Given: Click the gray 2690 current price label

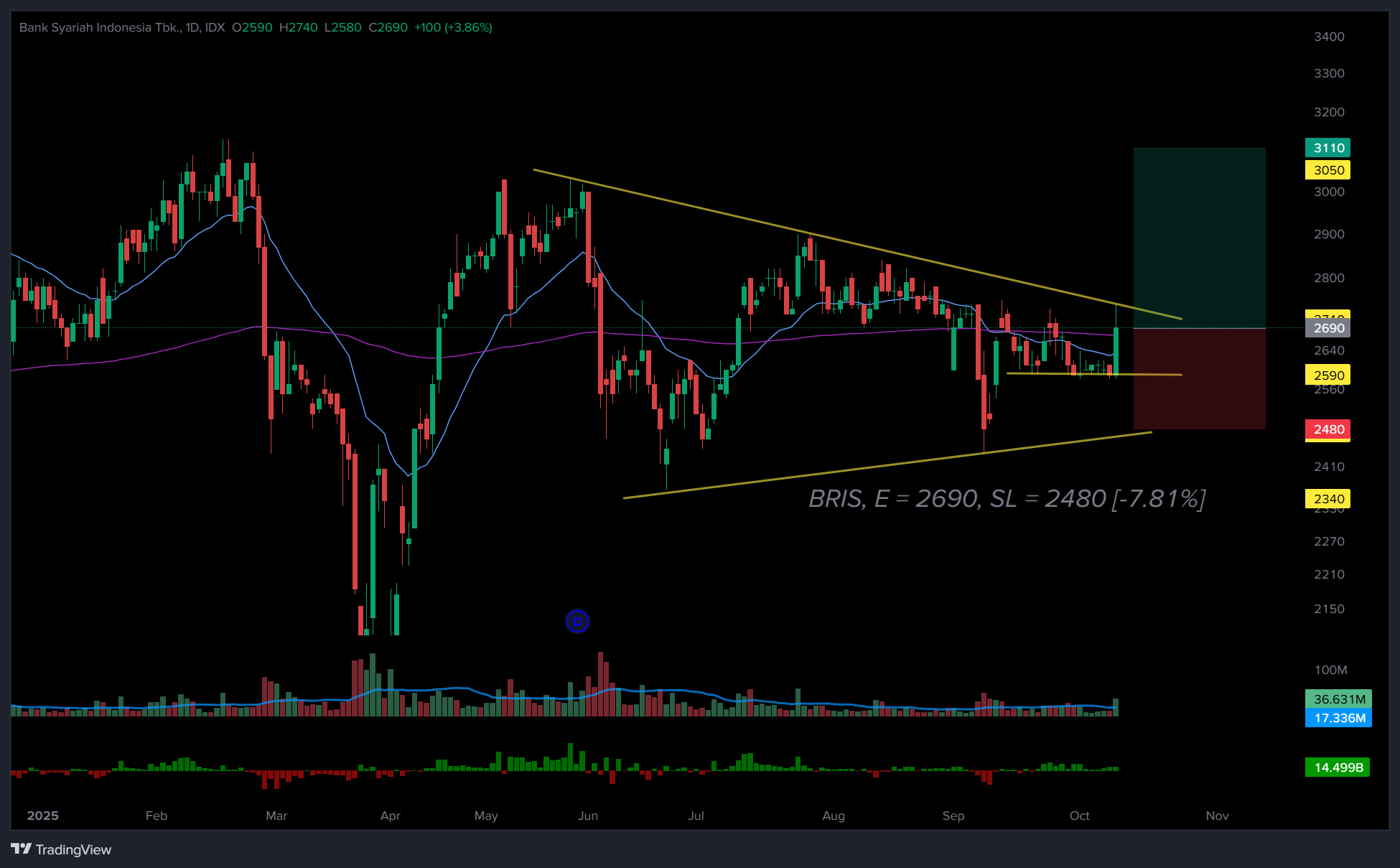Looking at the screenshot, I should tap(1327, 328).
